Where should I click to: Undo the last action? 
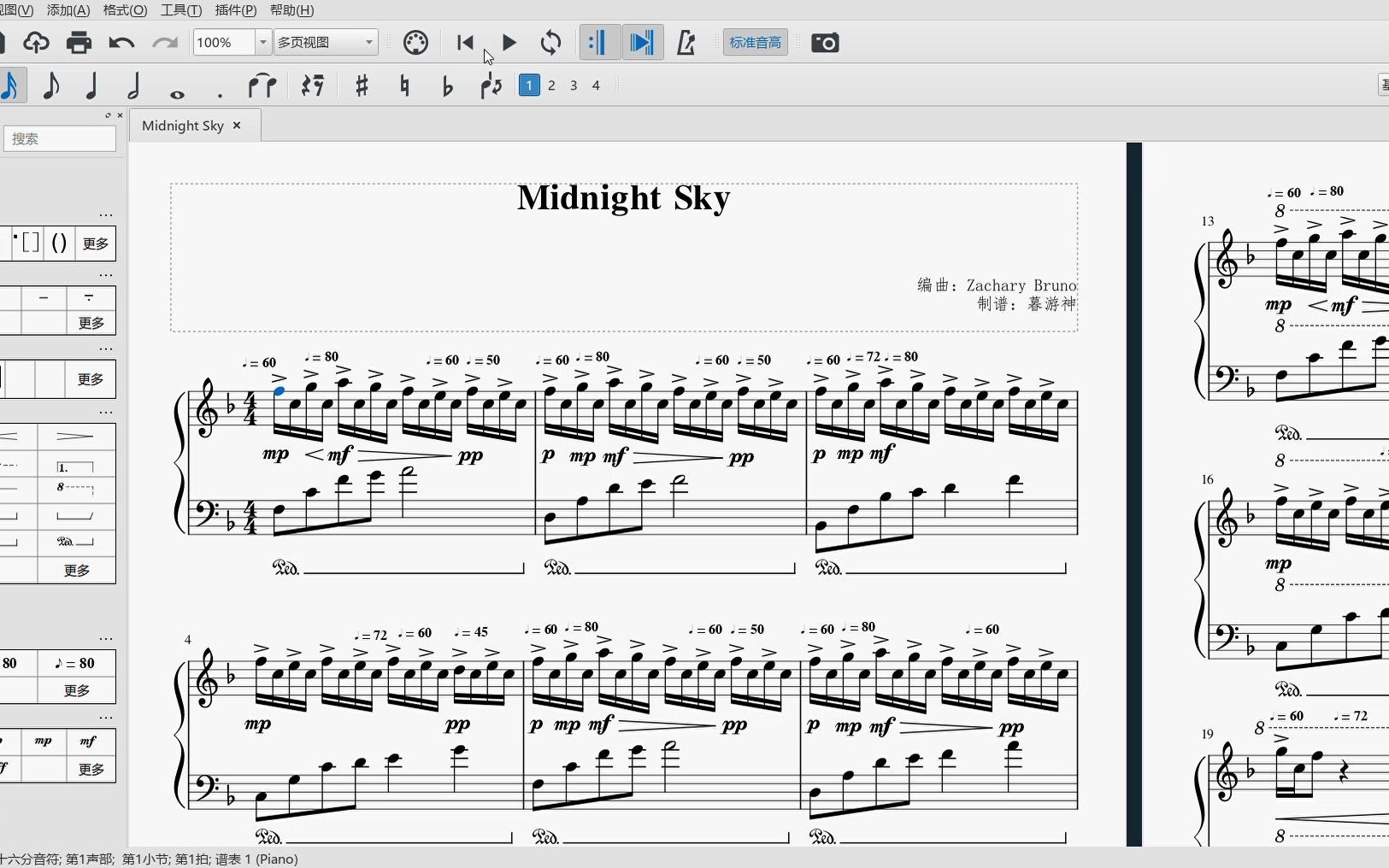point(121,42)
